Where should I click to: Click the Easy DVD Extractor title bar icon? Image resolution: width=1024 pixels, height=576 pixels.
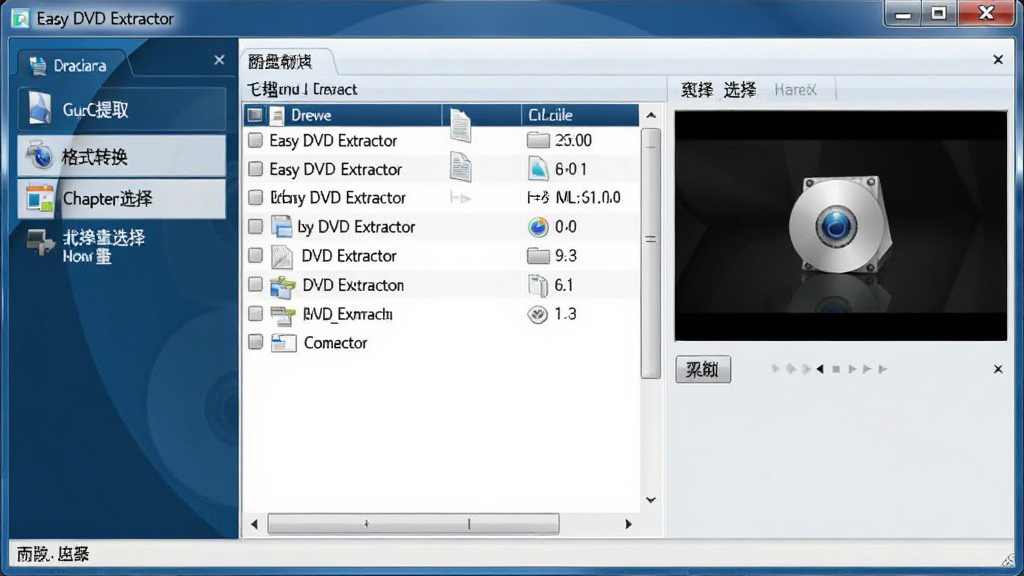[x=20, y=18]
